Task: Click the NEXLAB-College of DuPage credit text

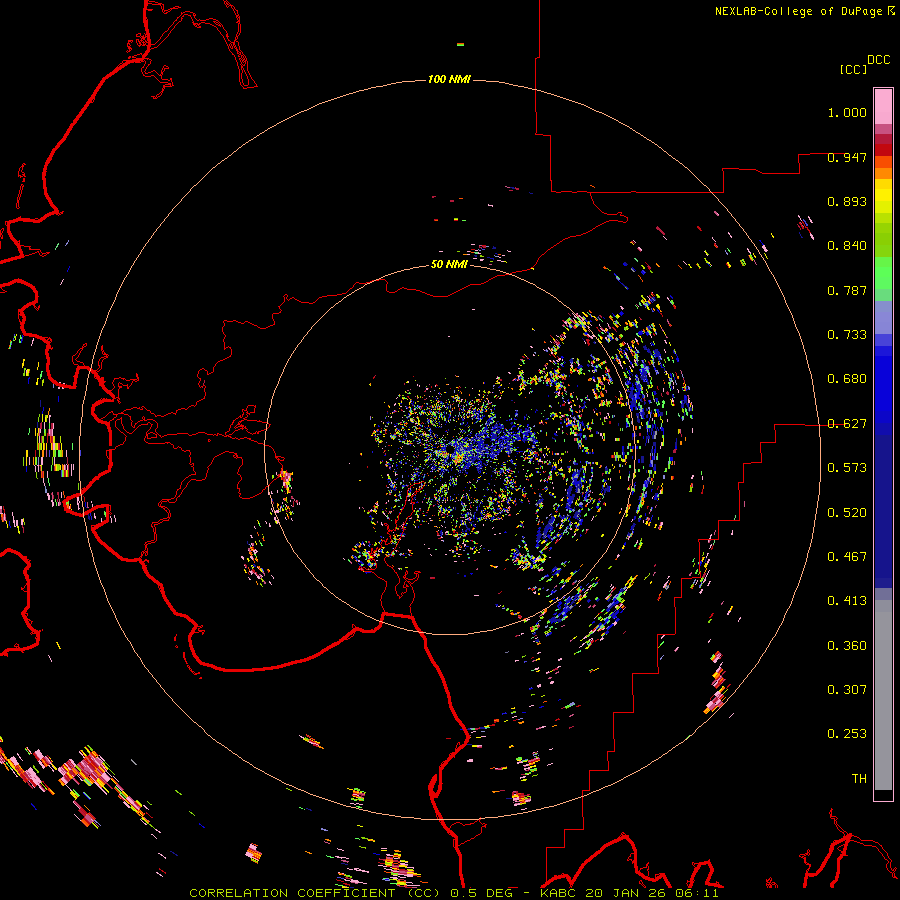Action: 798,11
